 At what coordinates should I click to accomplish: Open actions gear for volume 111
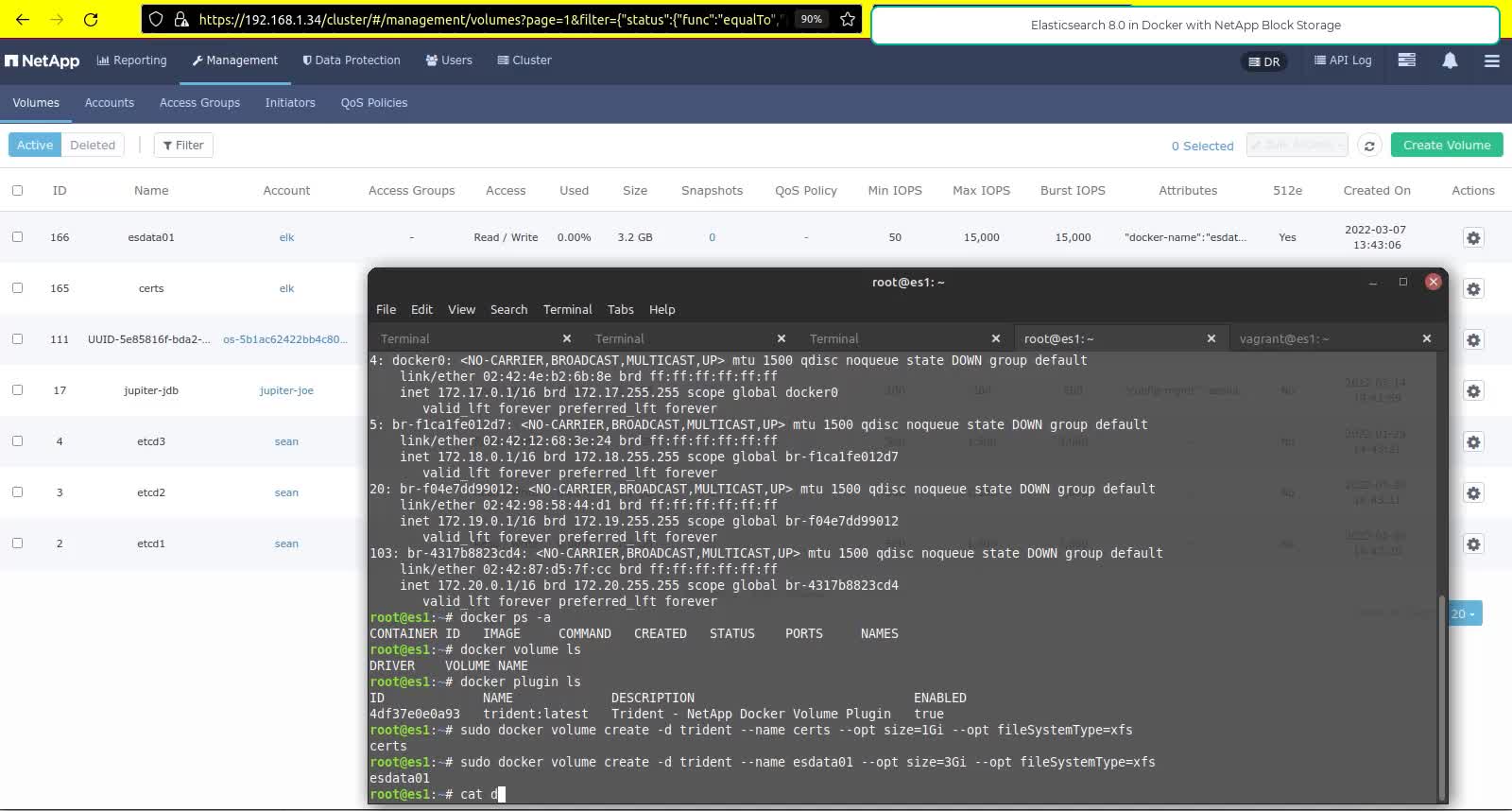[1473, 339]
